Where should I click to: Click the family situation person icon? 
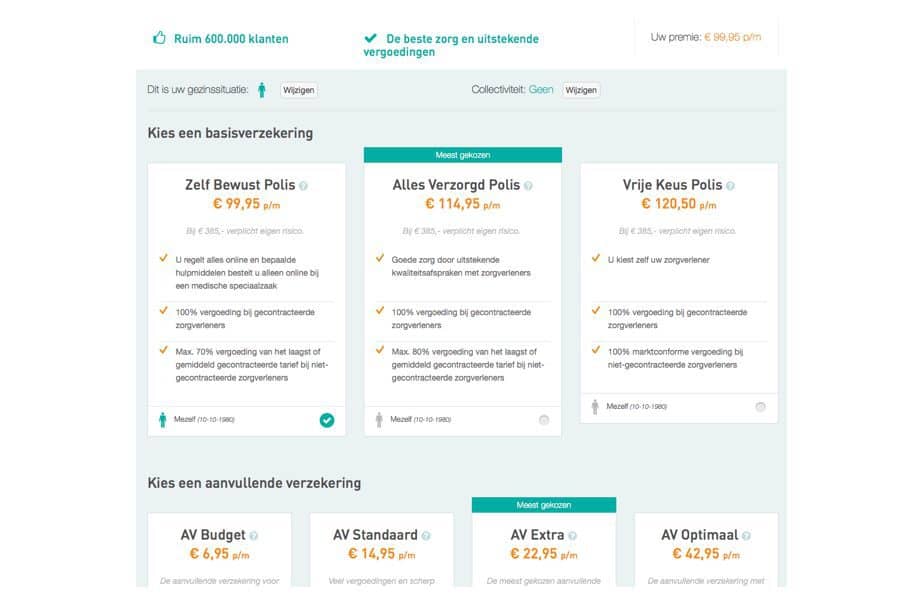pos(262,90)
